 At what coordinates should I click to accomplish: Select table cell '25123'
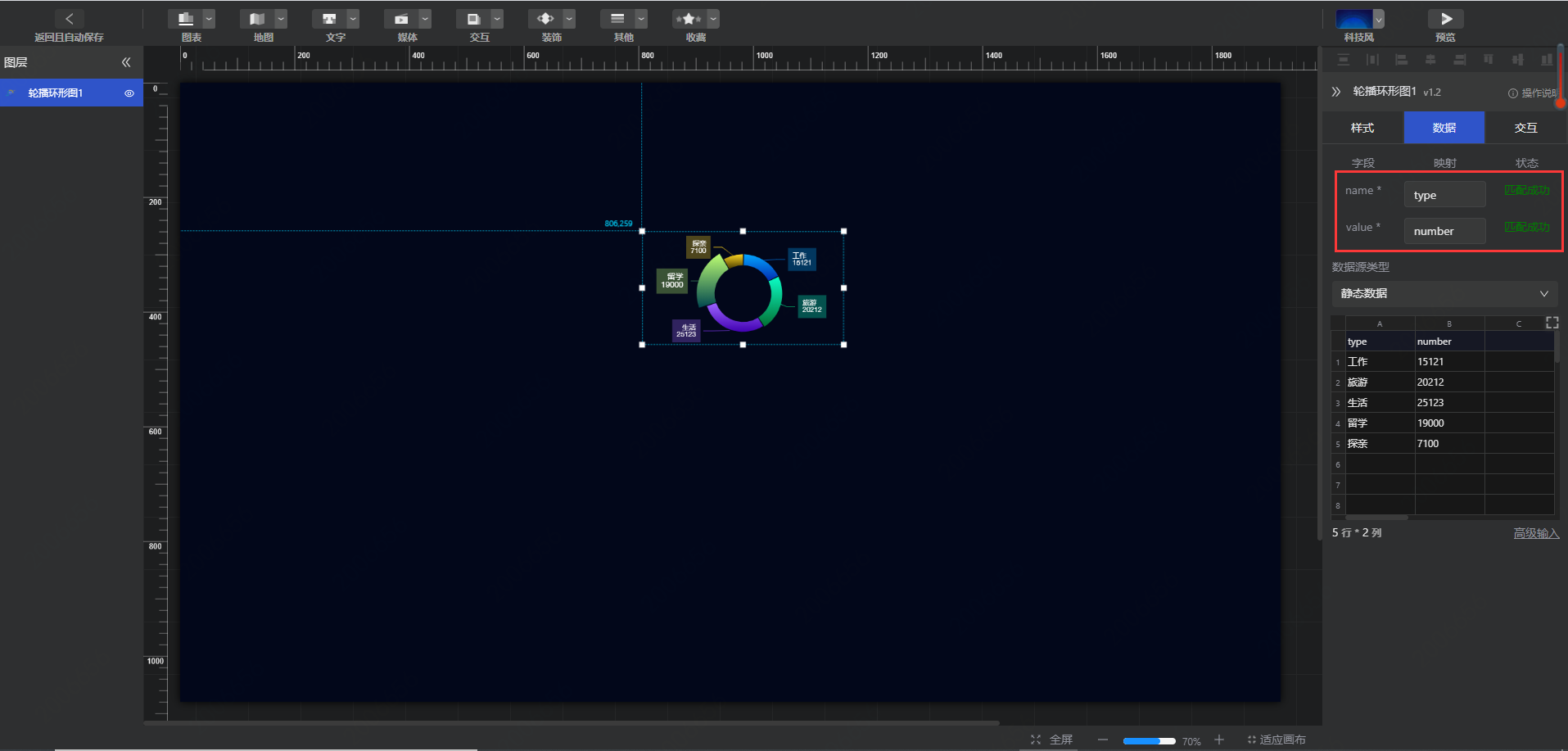coord(1450,402)
